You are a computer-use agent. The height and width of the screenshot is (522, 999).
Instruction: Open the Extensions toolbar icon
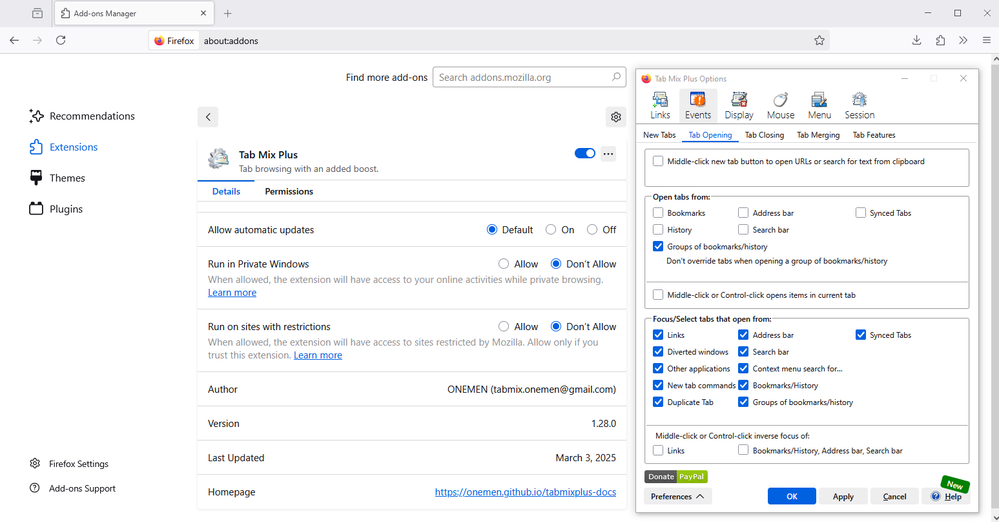point(940,40)
